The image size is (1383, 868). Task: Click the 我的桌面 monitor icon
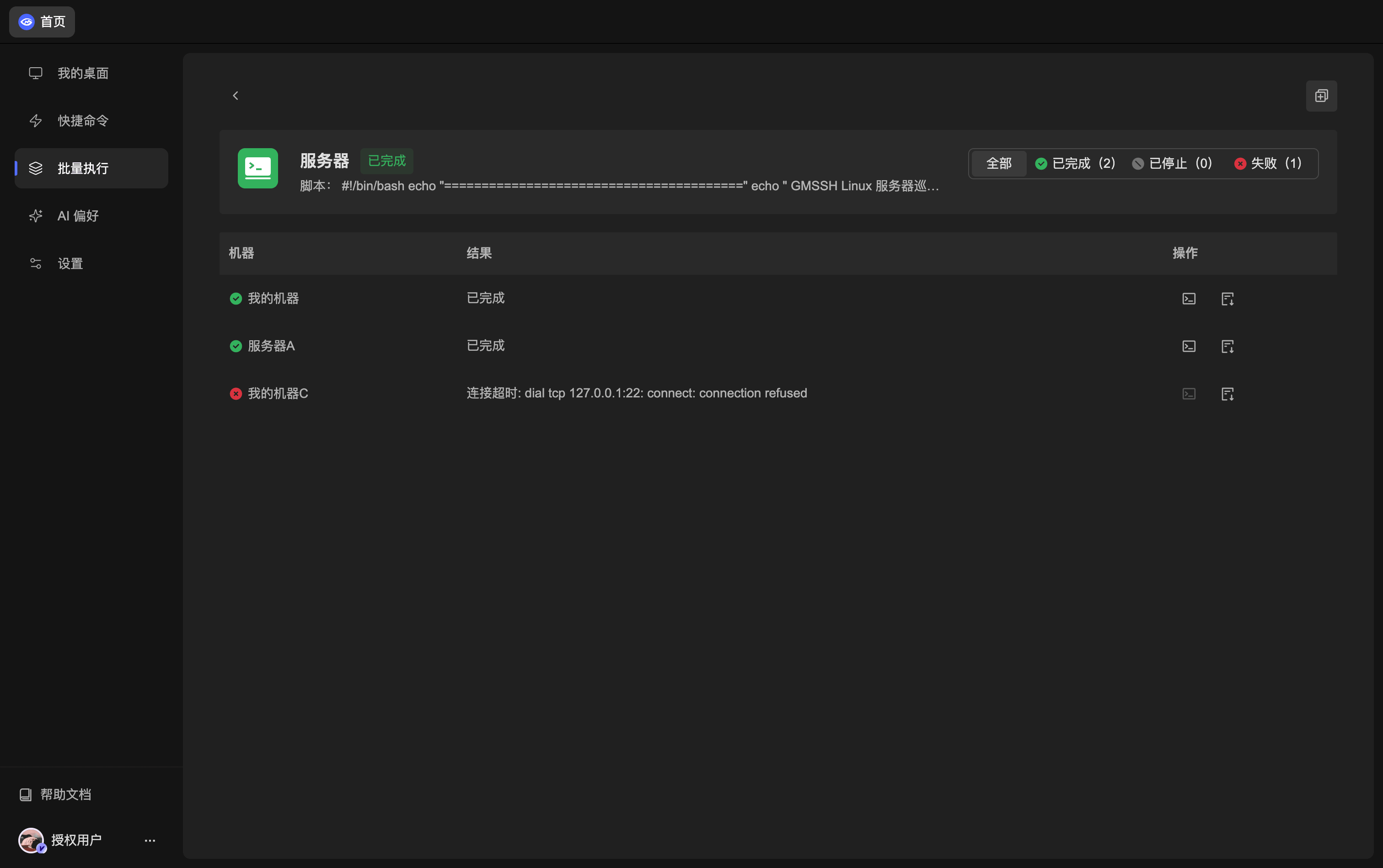click(x=36, y=74)
